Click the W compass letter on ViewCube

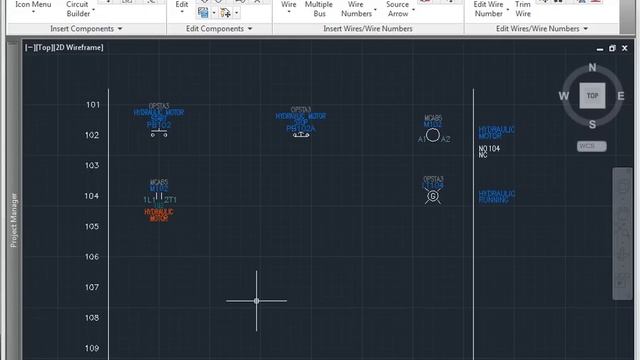(x=564, y=96)
